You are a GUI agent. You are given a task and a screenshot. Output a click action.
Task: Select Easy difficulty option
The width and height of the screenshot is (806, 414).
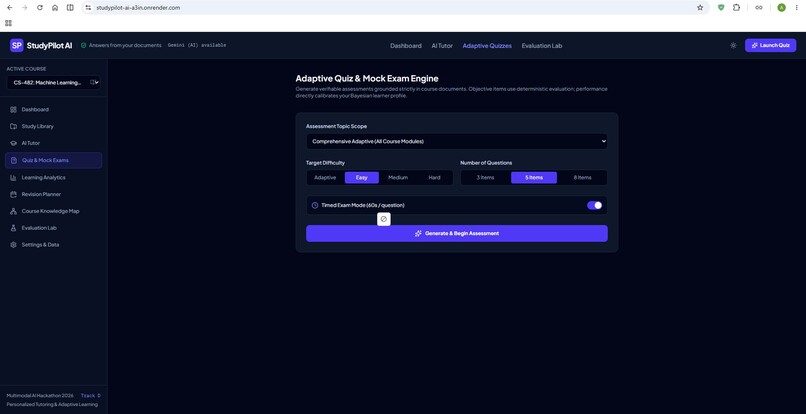tap(361, 177)
